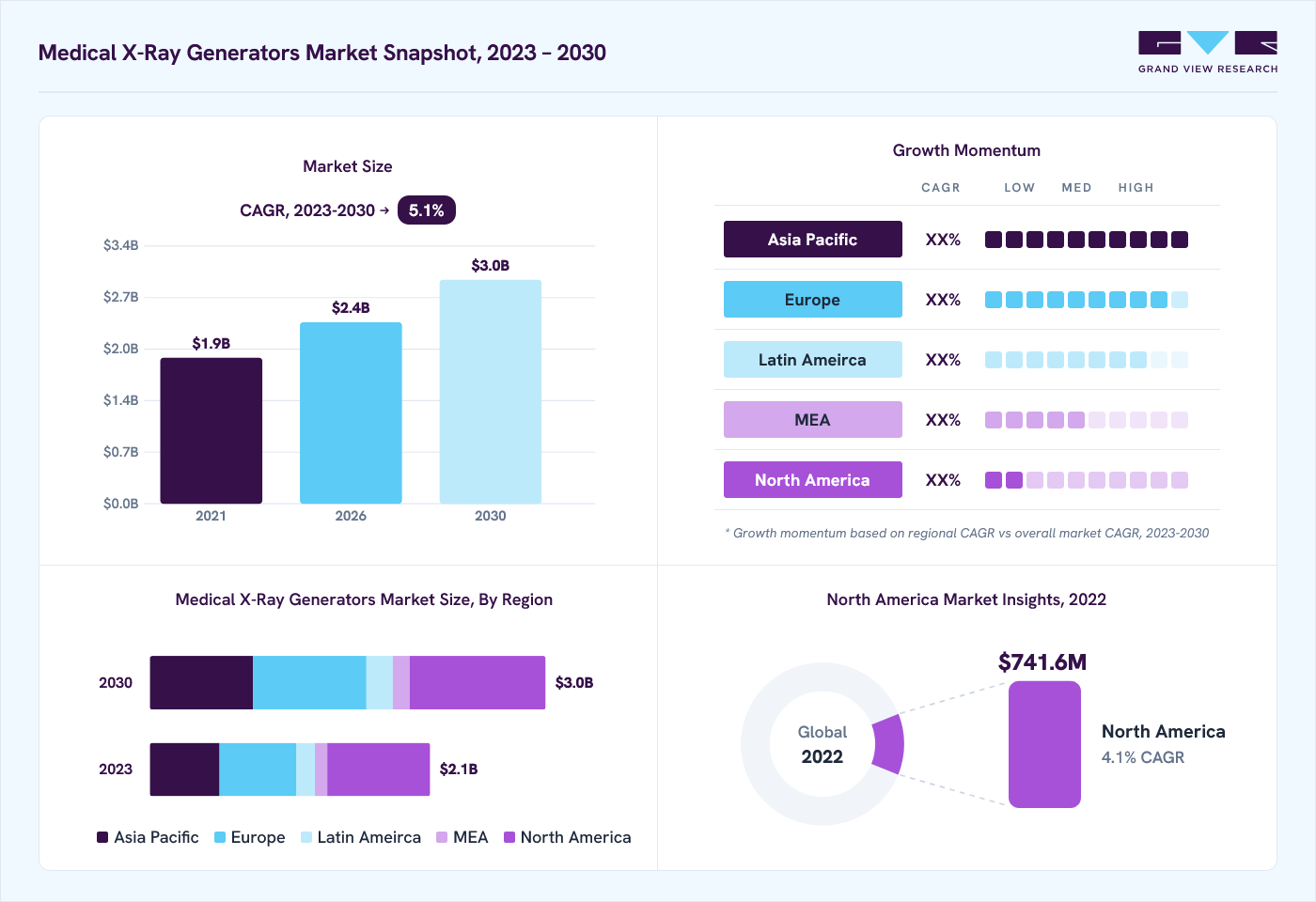The image size is (1316, 902).
Task: Click Europe legend swatch
Action: pos(220,837)
